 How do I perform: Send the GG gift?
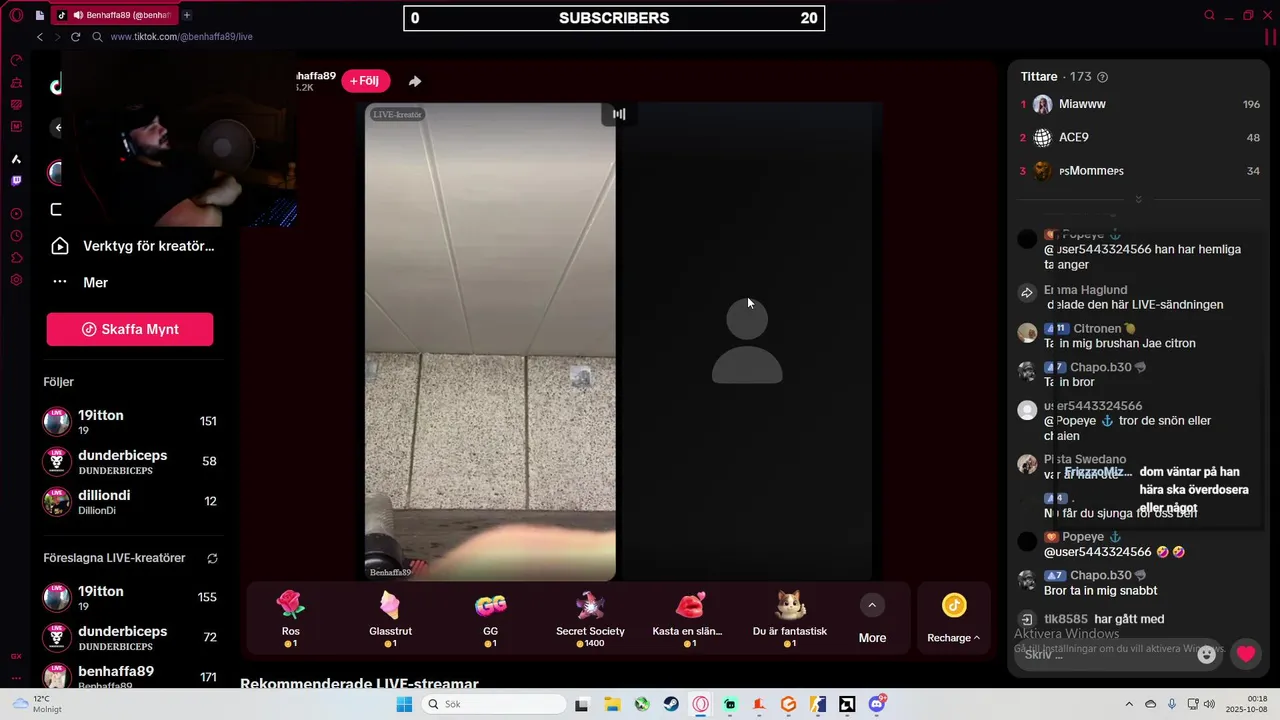pyautogui.click(x=490, y=618)
